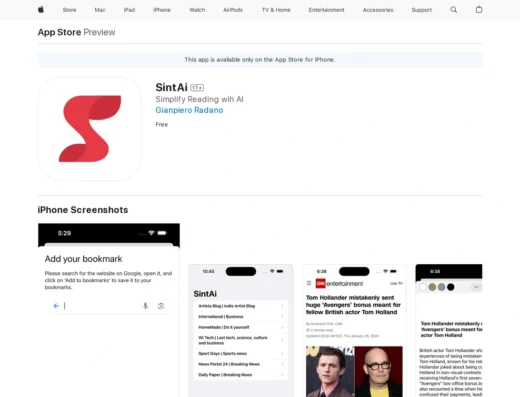Select the gray color swatch

441,287
